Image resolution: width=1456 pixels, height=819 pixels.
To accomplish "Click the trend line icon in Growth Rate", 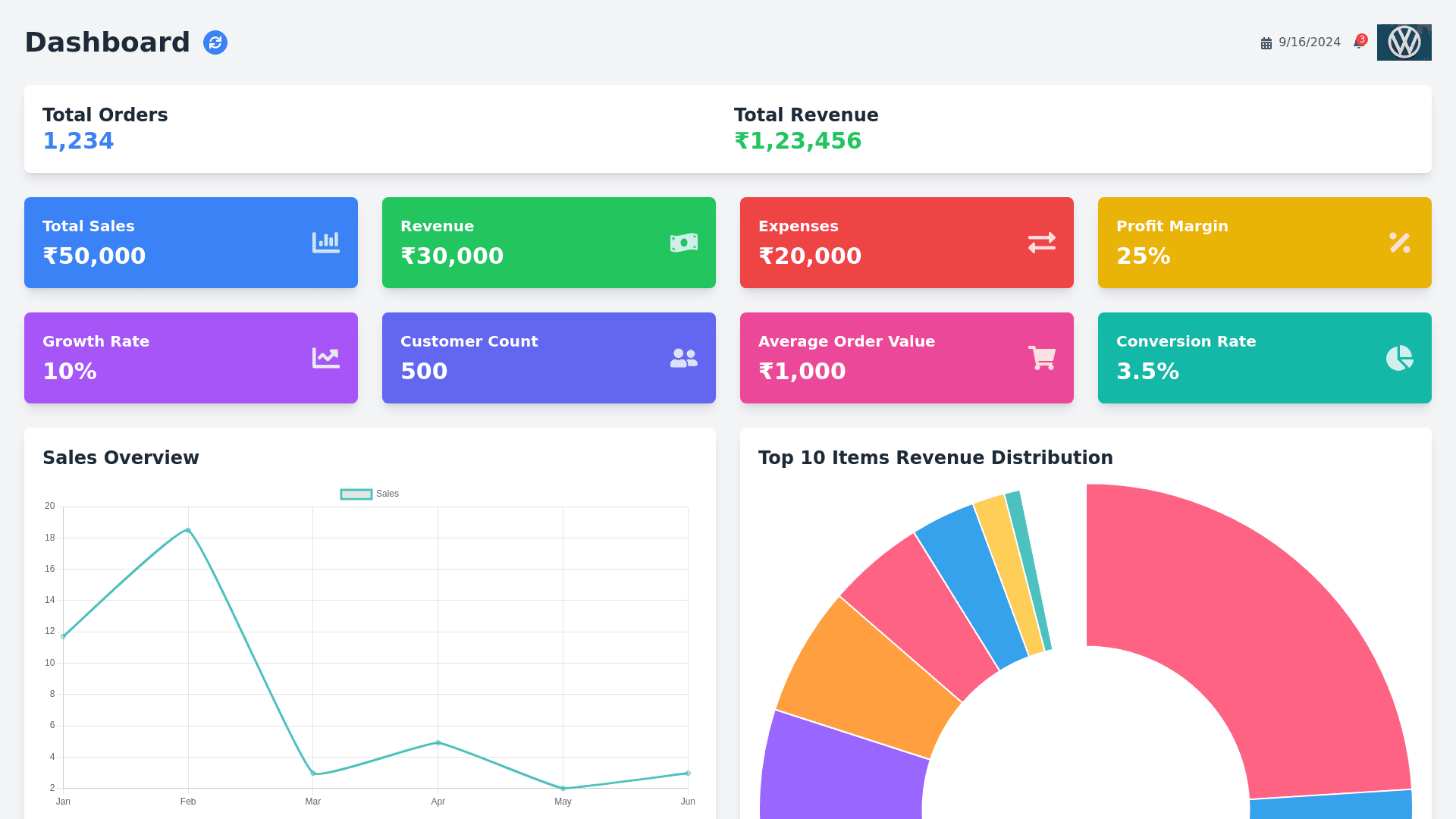I will (325, 358).
